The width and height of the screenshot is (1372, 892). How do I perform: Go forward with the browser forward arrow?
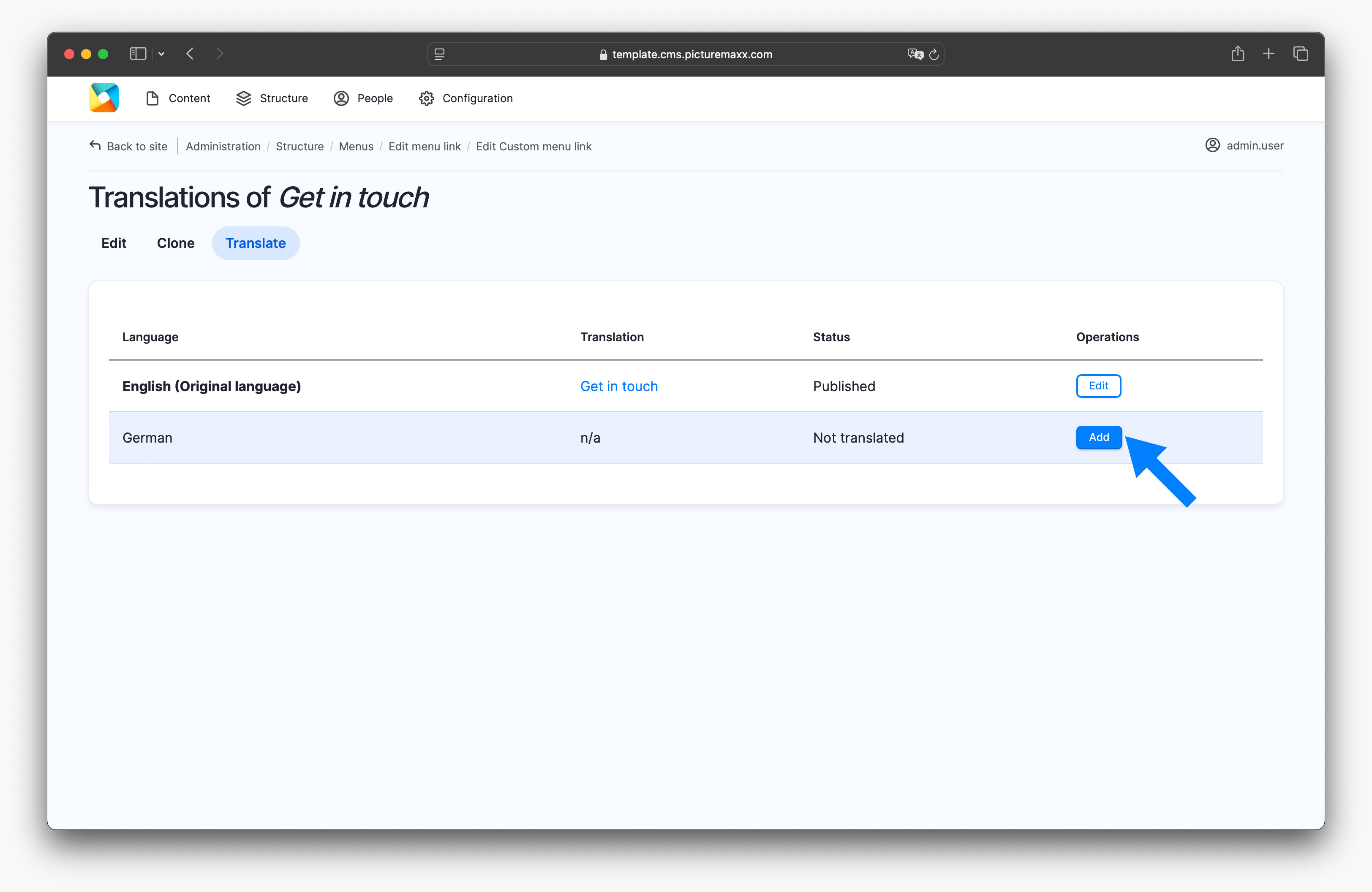pos(220,54)
